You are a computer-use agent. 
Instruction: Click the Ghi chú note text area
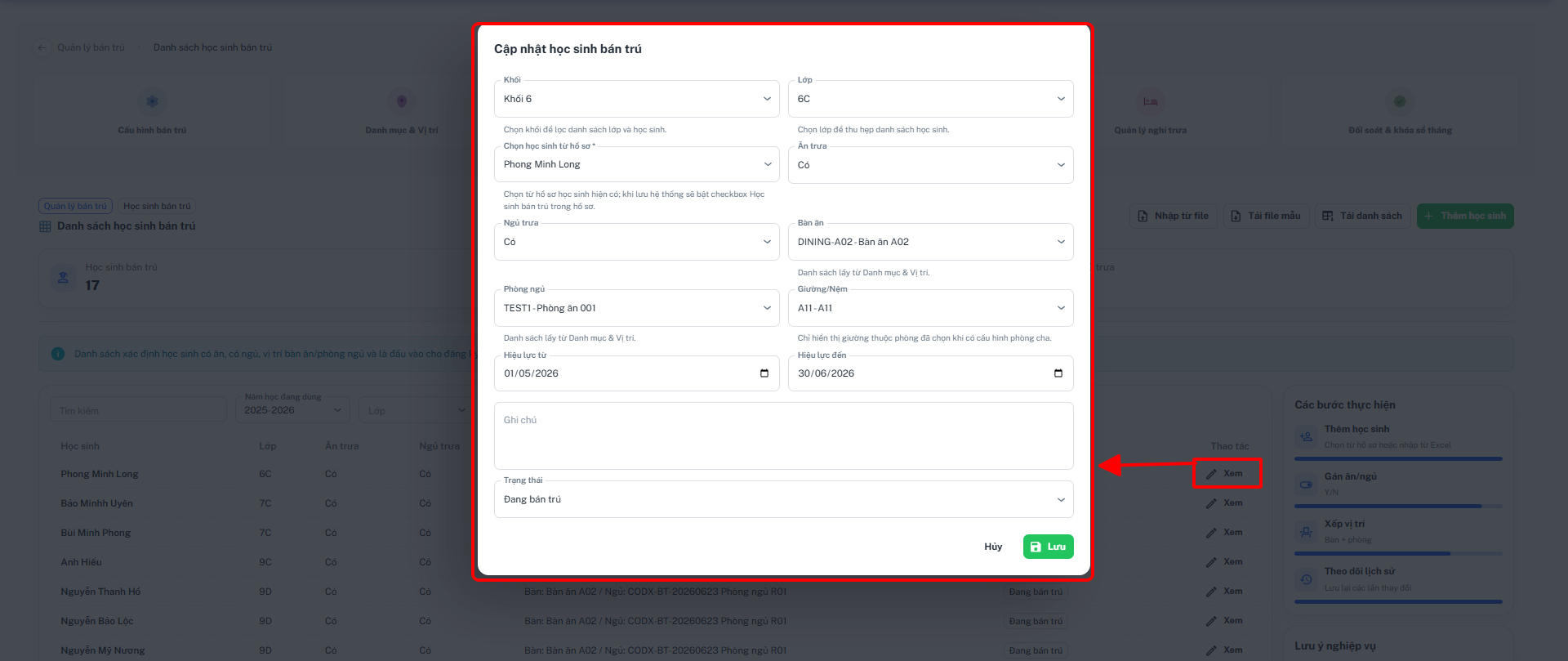[784, 435]
